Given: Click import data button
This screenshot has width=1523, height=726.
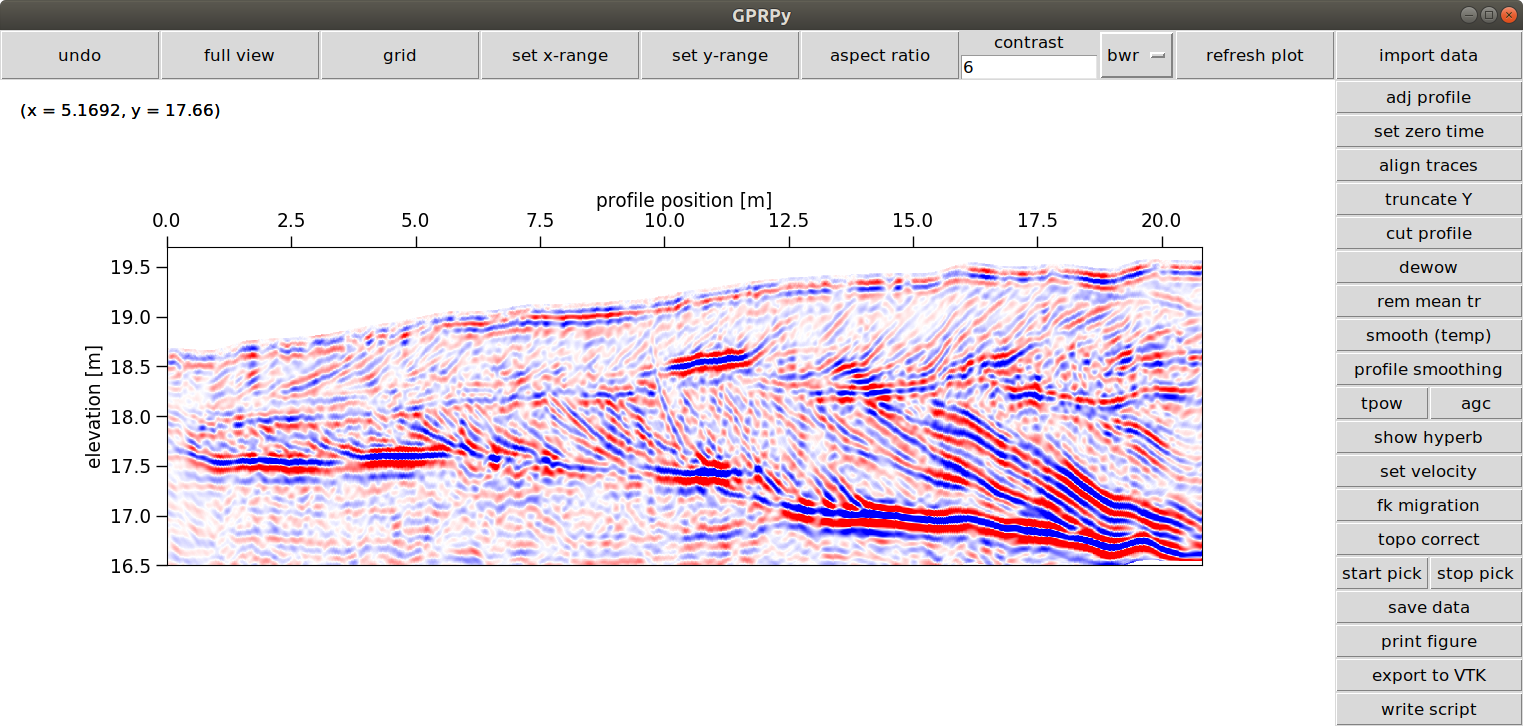Looking at the screenshot, I should tap(1428, 55).
